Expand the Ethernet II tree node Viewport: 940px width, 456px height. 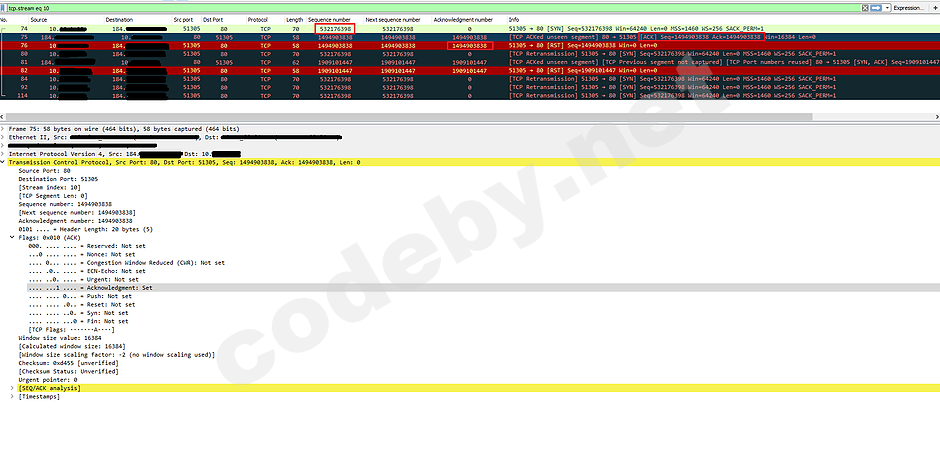tap(3, 137)
